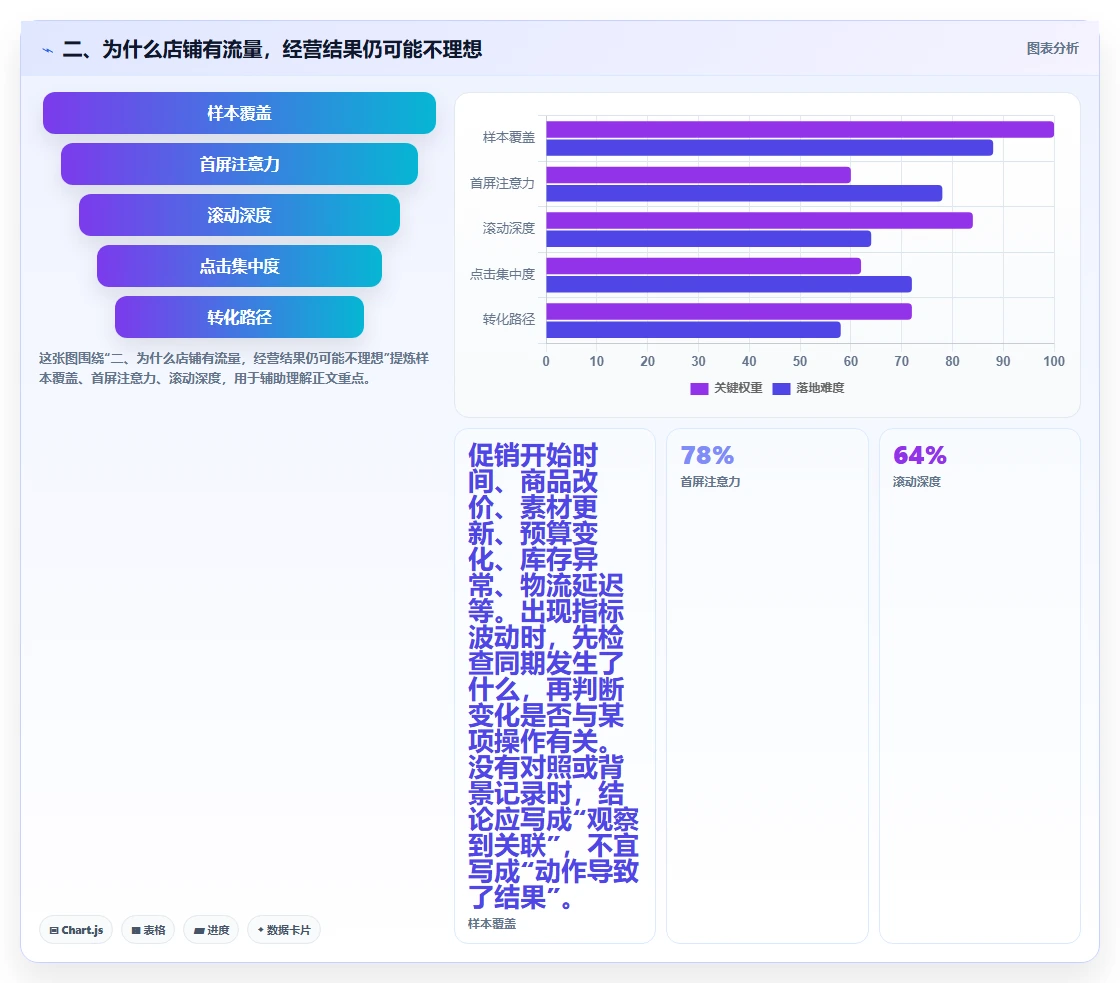Click the 样本覆盖 purple 关键权重 bar
Viewport: 1120px width, 983px height.
tap(800, 129)
